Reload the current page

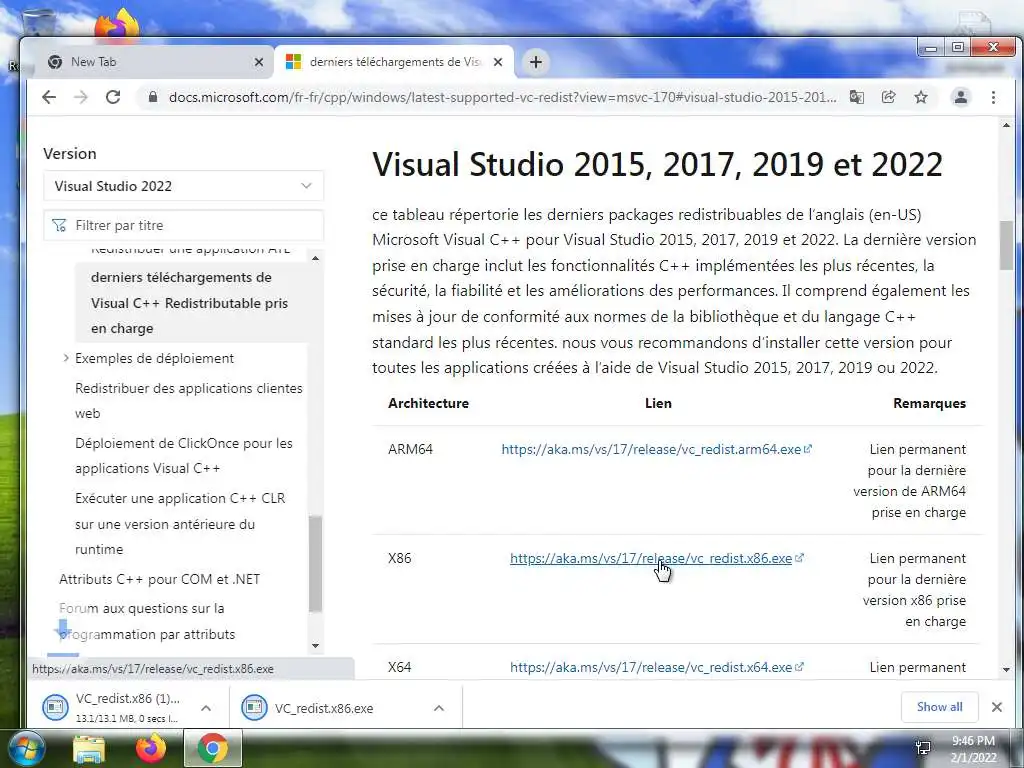[x=113, y=97]
